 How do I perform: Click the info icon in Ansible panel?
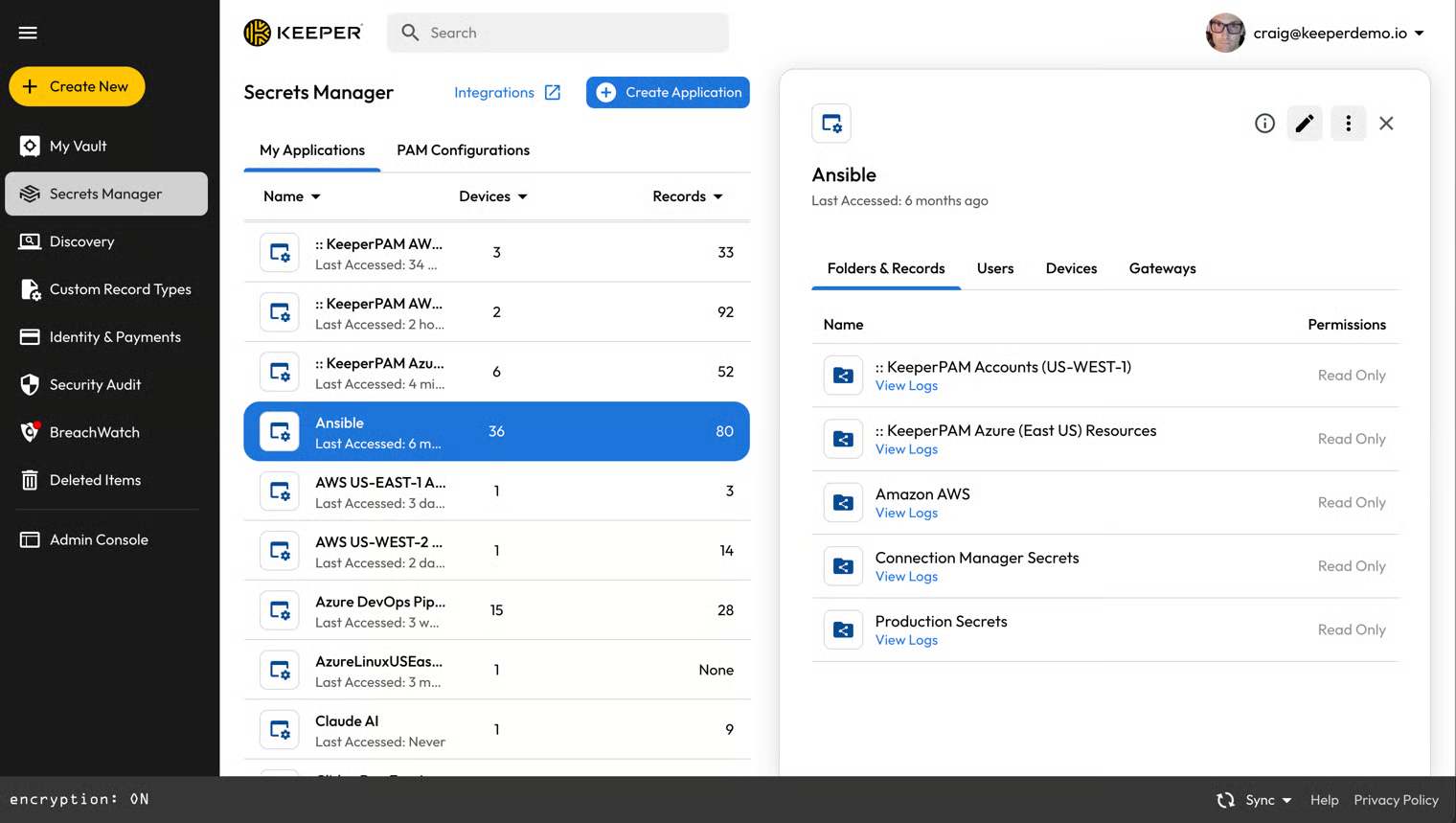coord(1264,124)
